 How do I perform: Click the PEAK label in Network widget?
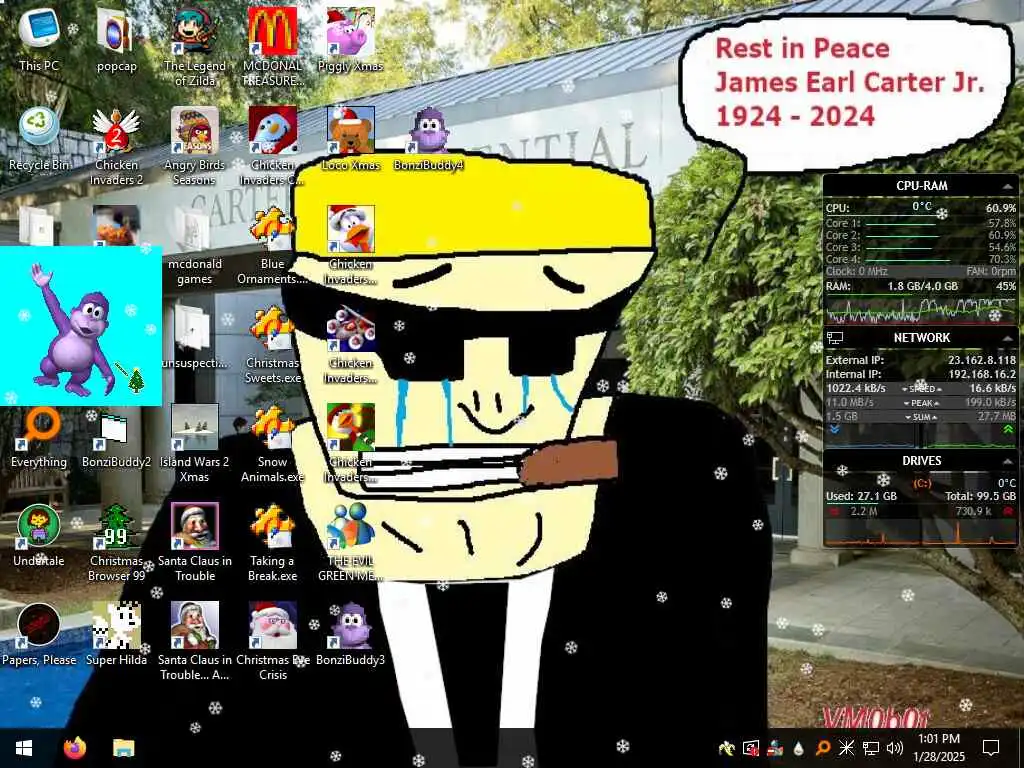click(921, 403)
